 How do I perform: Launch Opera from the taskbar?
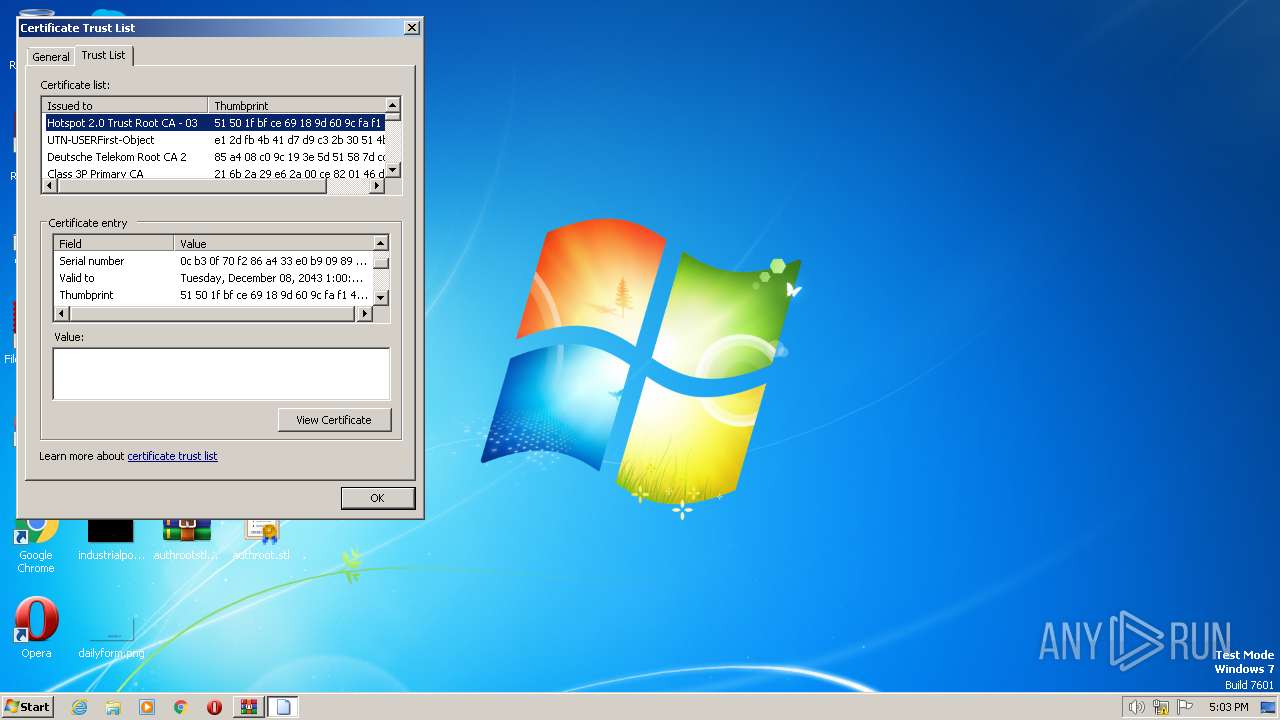[214, 707]
